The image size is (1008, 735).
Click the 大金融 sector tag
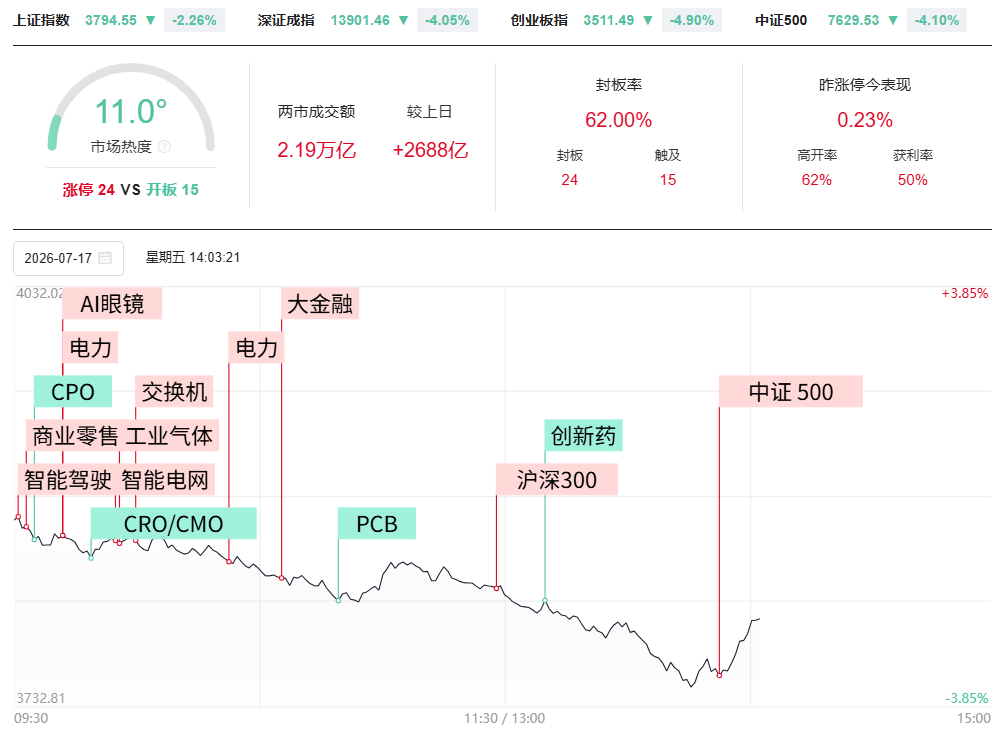click(x=320, y=304)
